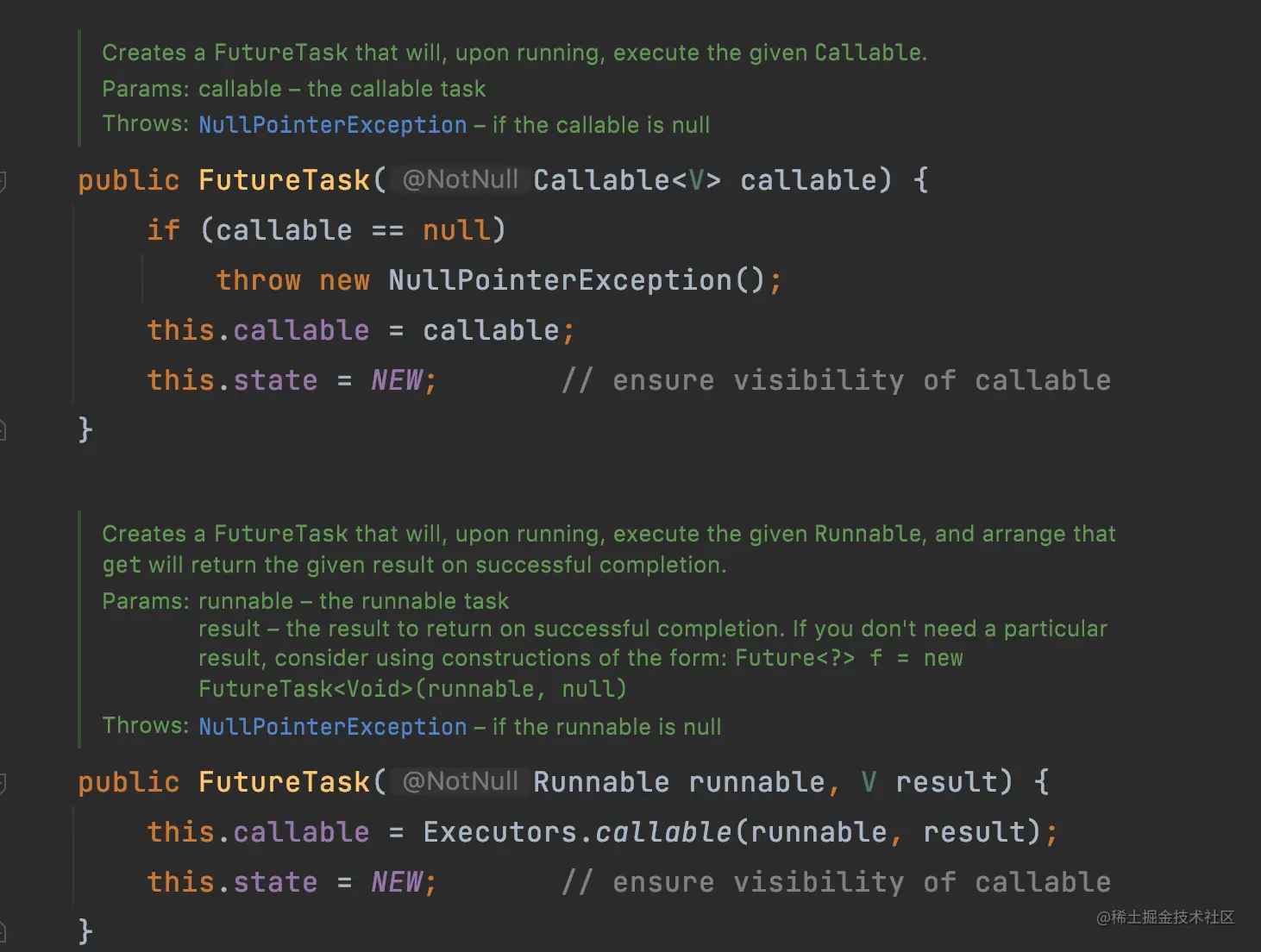Collapse fold marker beside FutureTask(Runnable, V) constructor
The image size is (1261, 952).
click(x=3, y=783)
